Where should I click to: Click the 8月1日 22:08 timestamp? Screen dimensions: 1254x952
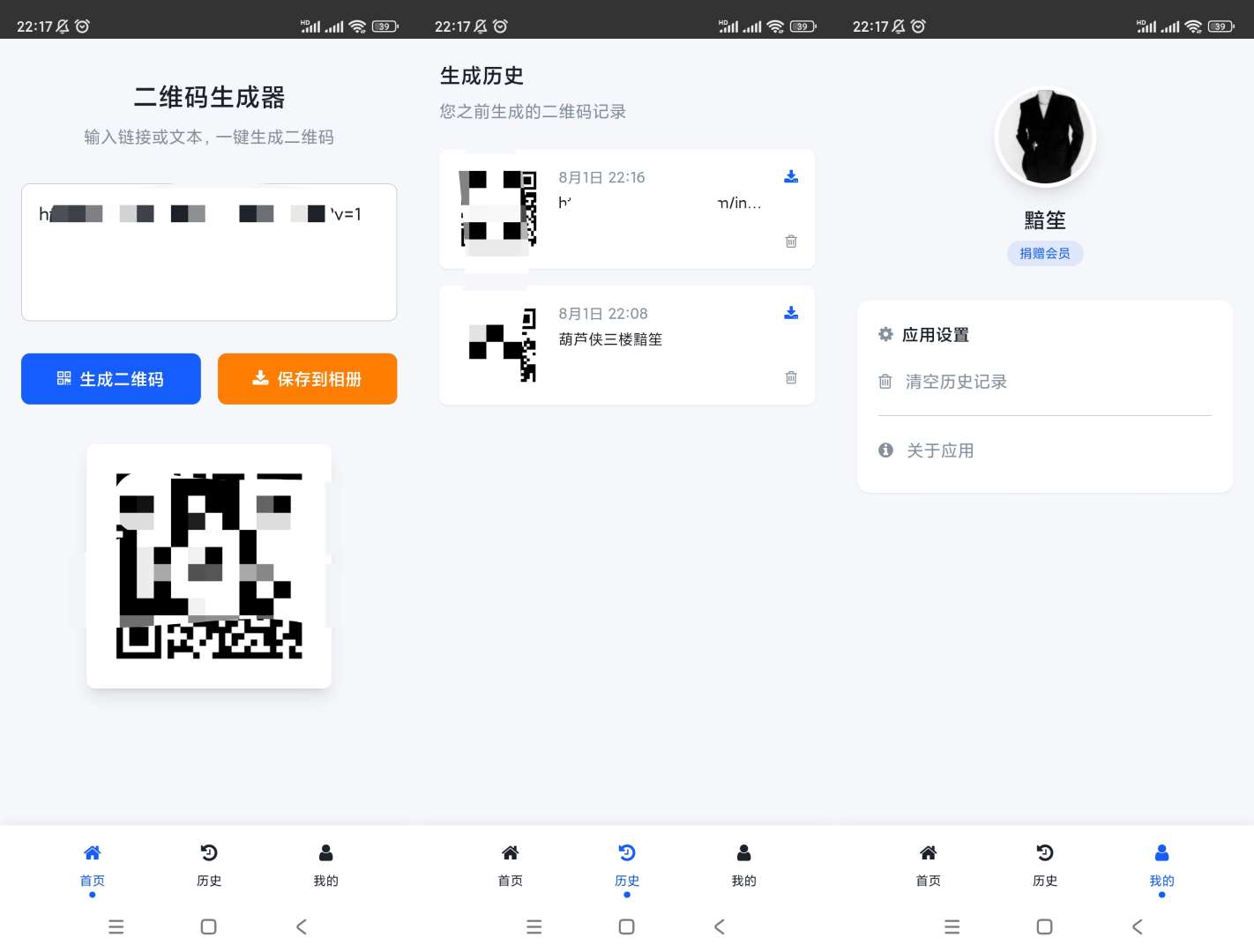point(603,314)
